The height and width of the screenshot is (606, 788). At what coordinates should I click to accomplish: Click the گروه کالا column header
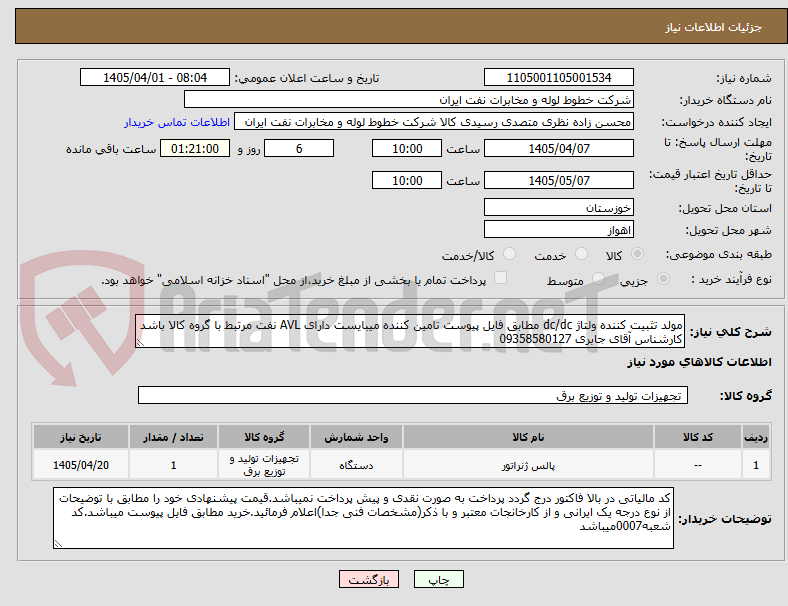coord(264,437)
